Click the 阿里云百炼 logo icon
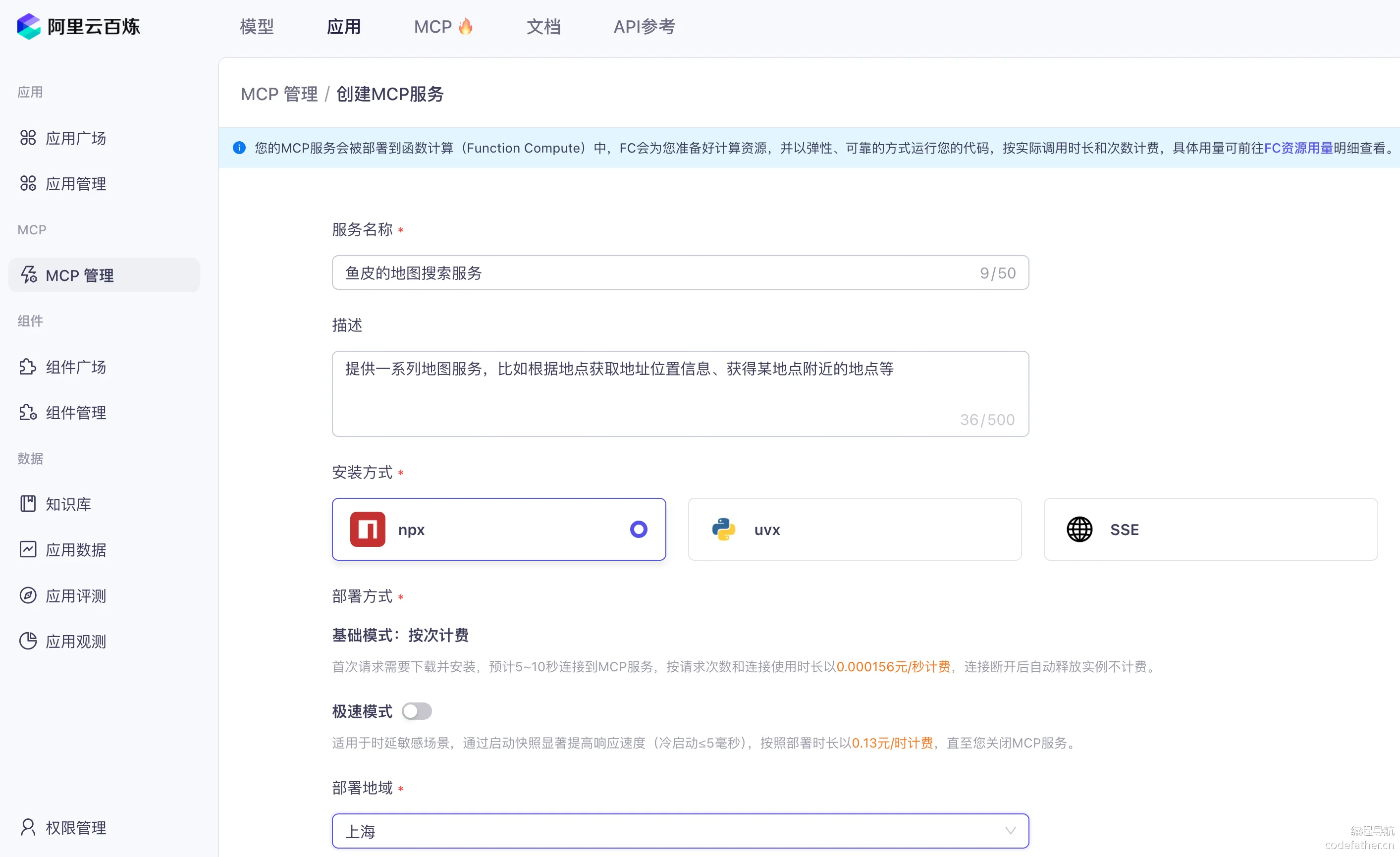This screenshot has width=1400, height=857. click(28, 26)
